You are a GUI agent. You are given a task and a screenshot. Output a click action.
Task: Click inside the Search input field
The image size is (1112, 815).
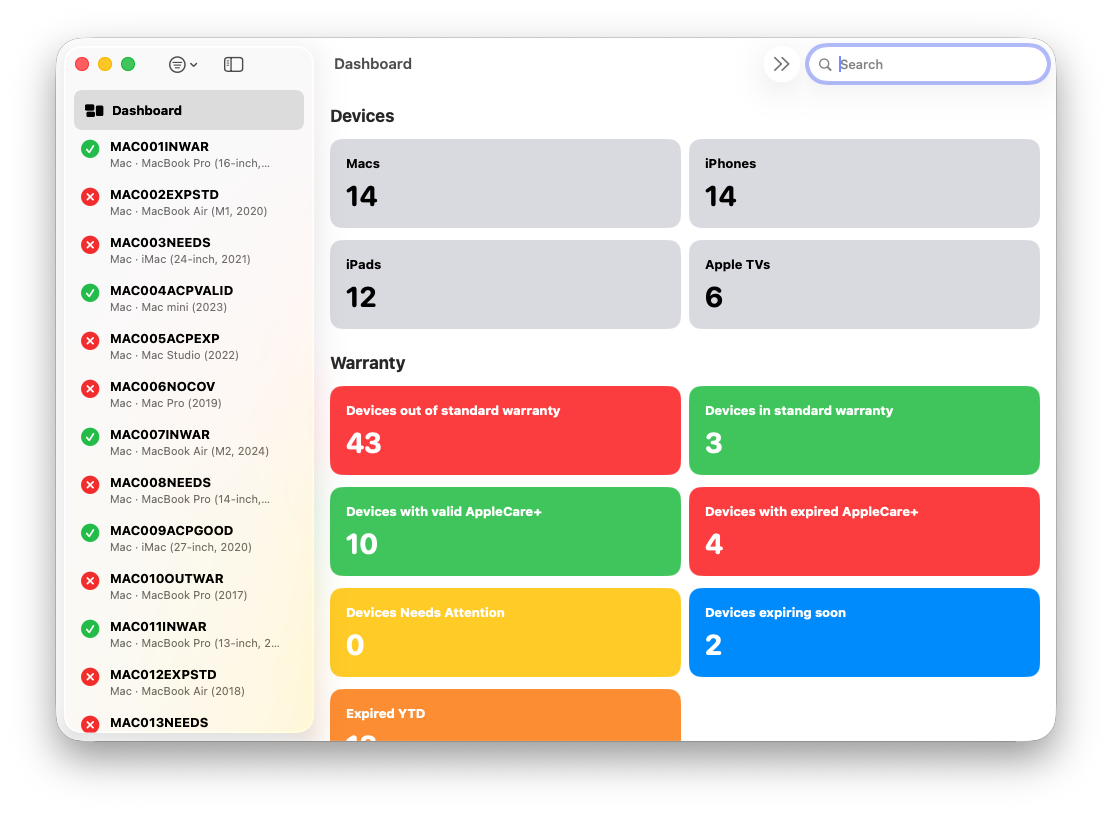click(x=930, y=64)
